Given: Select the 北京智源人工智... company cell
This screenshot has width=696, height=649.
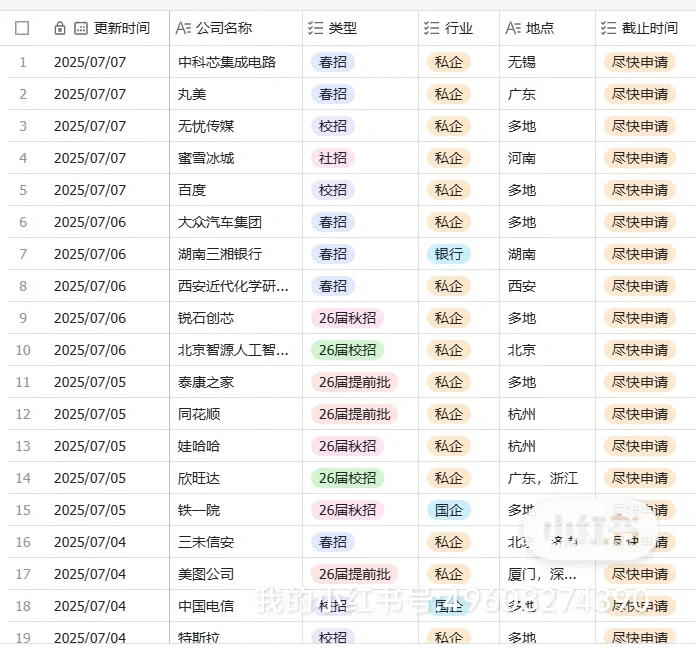Looking at the screenshot, I should tap(236, 349).
